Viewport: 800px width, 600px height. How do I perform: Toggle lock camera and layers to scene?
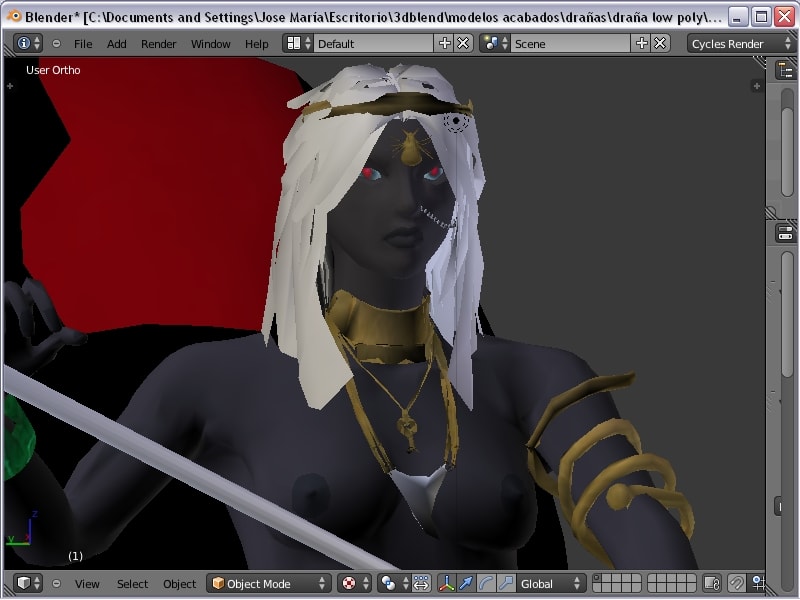[x=712, y=583]
